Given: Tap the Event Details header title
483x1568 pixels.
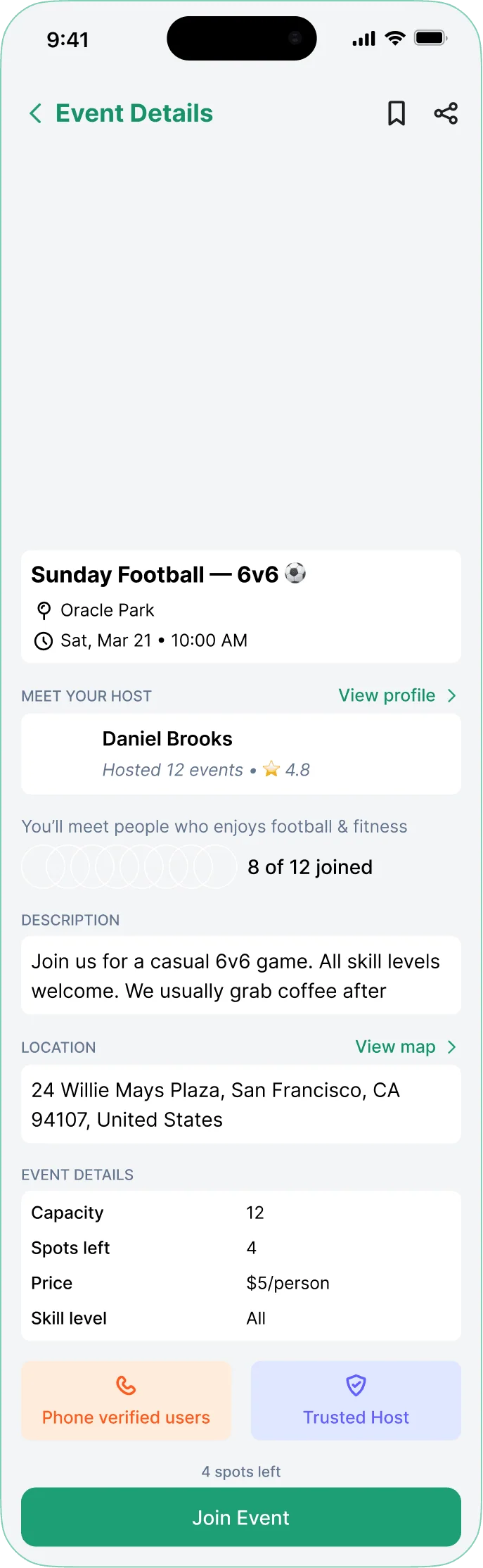Looking at the screenshot, I should tap(134, 113).
